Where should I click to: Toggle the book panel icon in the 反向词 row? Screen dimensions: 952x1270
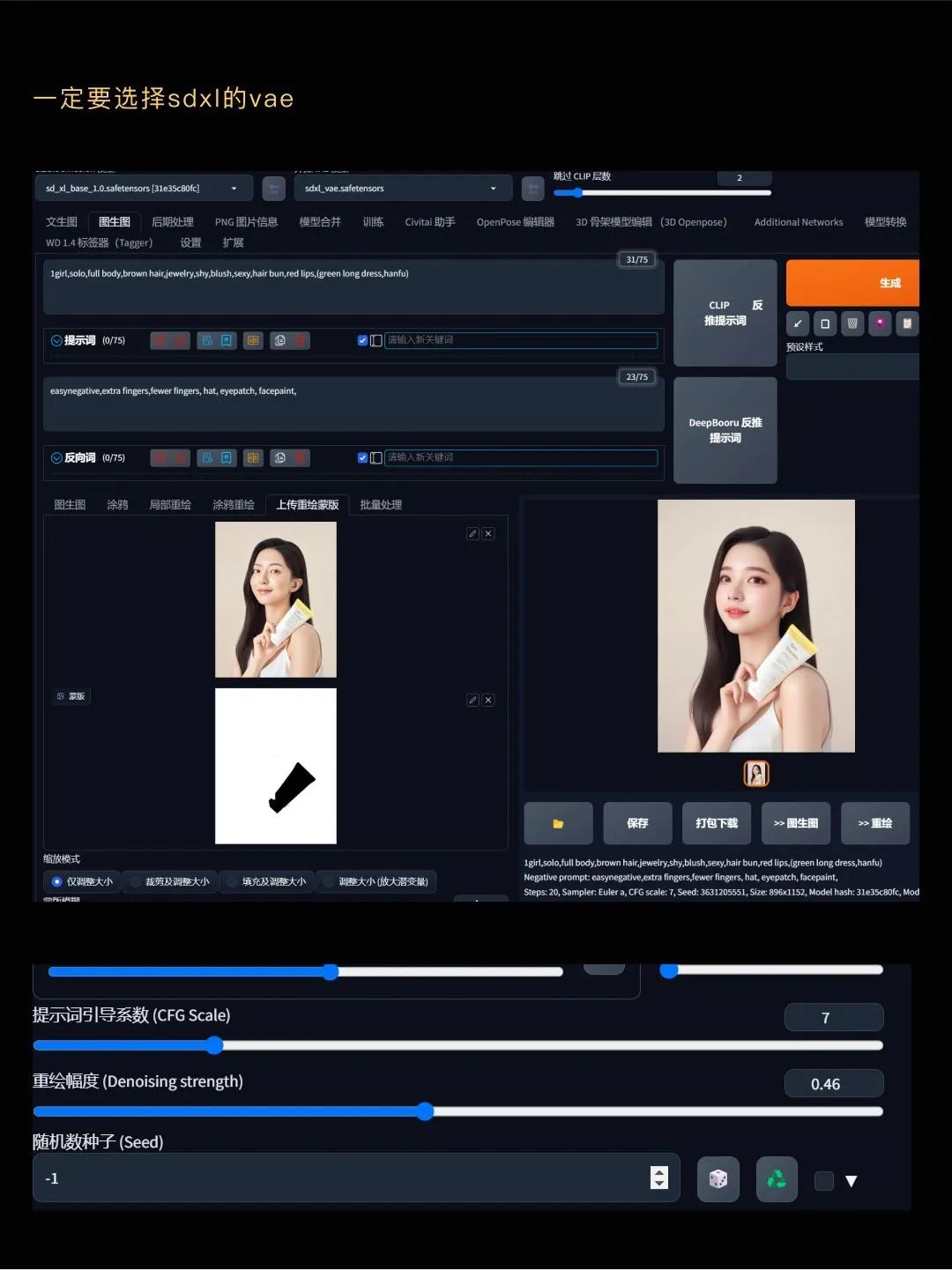[x=376, y=457]
